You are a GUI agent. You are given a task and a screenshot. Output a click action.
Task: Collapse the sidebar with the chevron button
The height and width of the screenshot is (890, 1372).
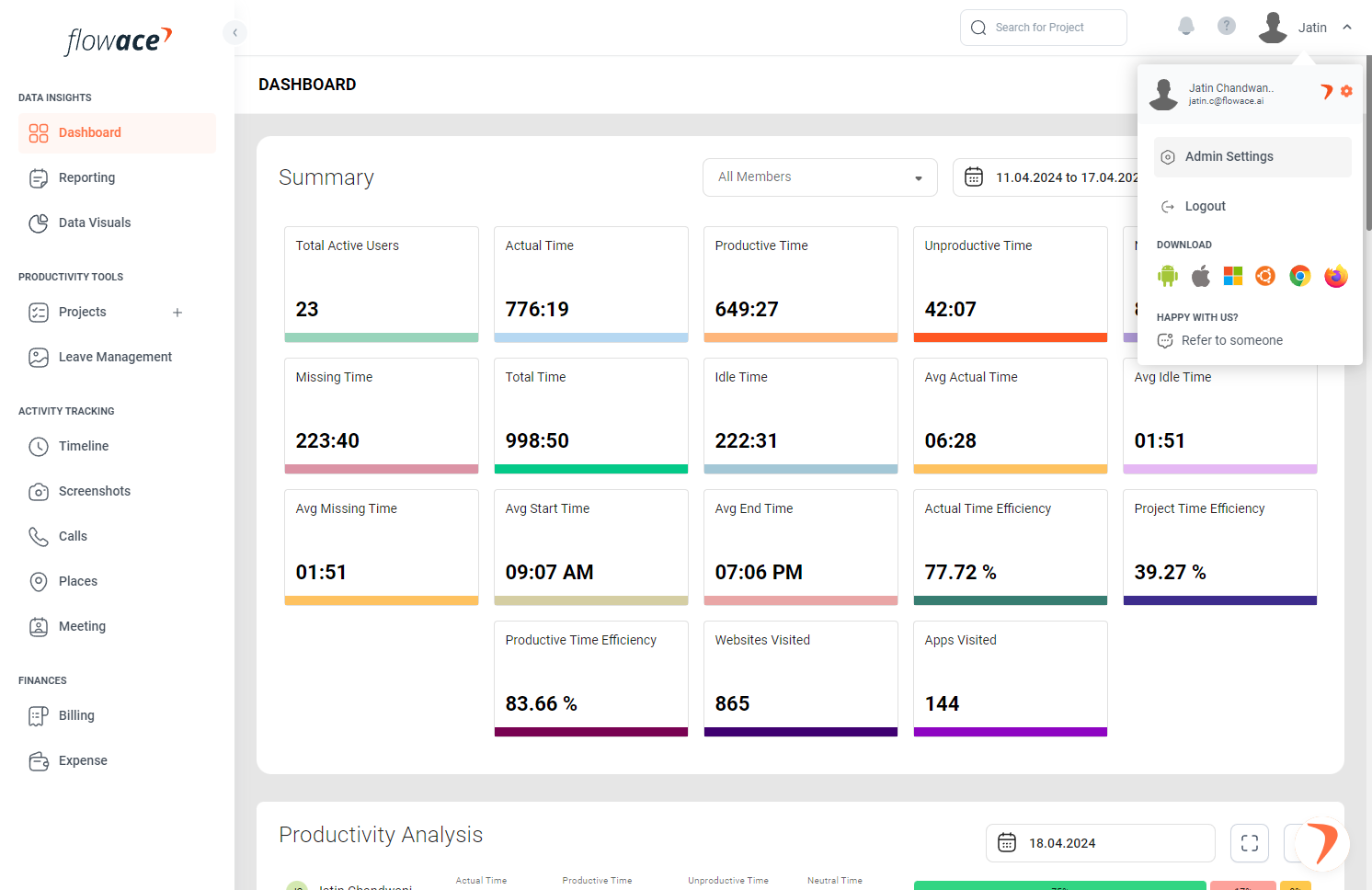point(234,33)
